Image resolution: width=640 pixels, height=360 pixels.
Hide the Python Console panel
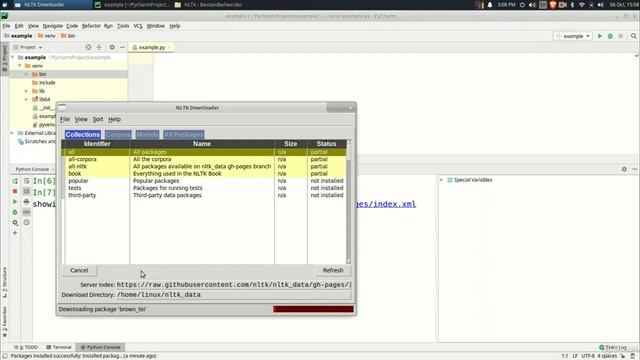pyautogui.click(x=634, y=169)
